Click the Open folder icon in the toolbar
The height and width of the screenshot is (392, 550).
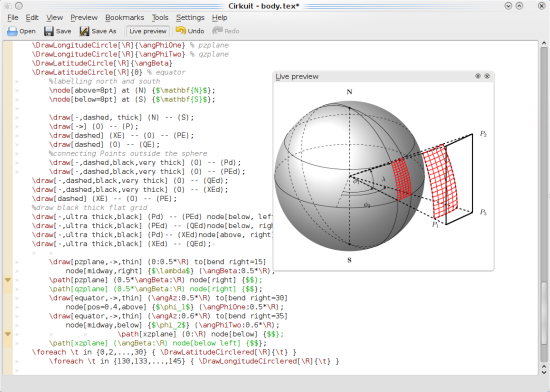pyautogui.click(x=12, y=31)
